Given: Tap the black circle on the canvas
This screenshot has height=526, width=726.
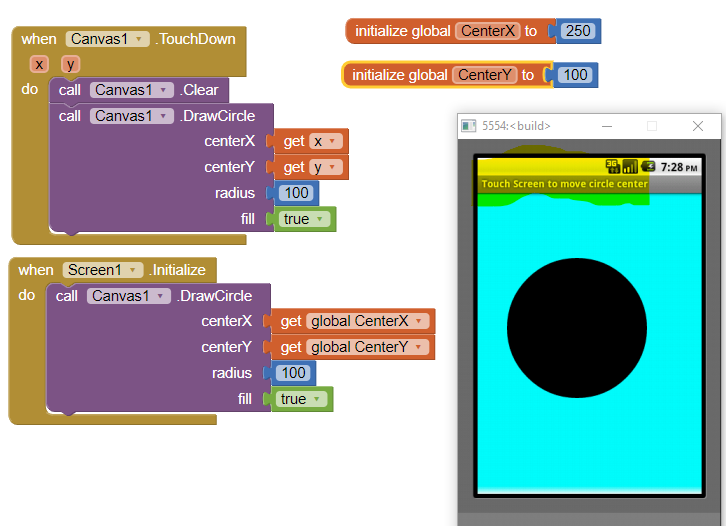Looking at the screenshot, I should [576, 328].
